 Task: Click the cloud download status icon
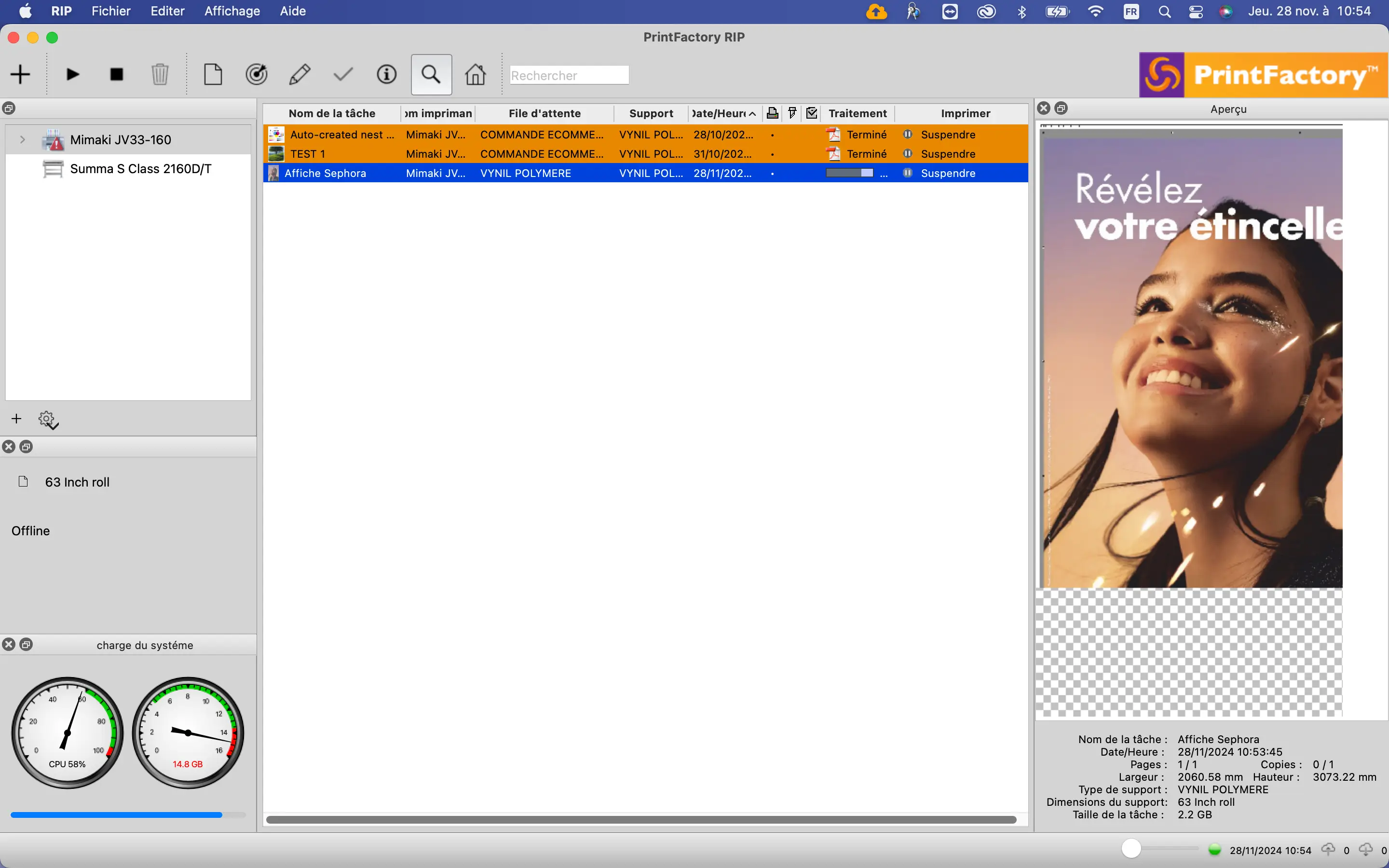tap(1366, 849)
